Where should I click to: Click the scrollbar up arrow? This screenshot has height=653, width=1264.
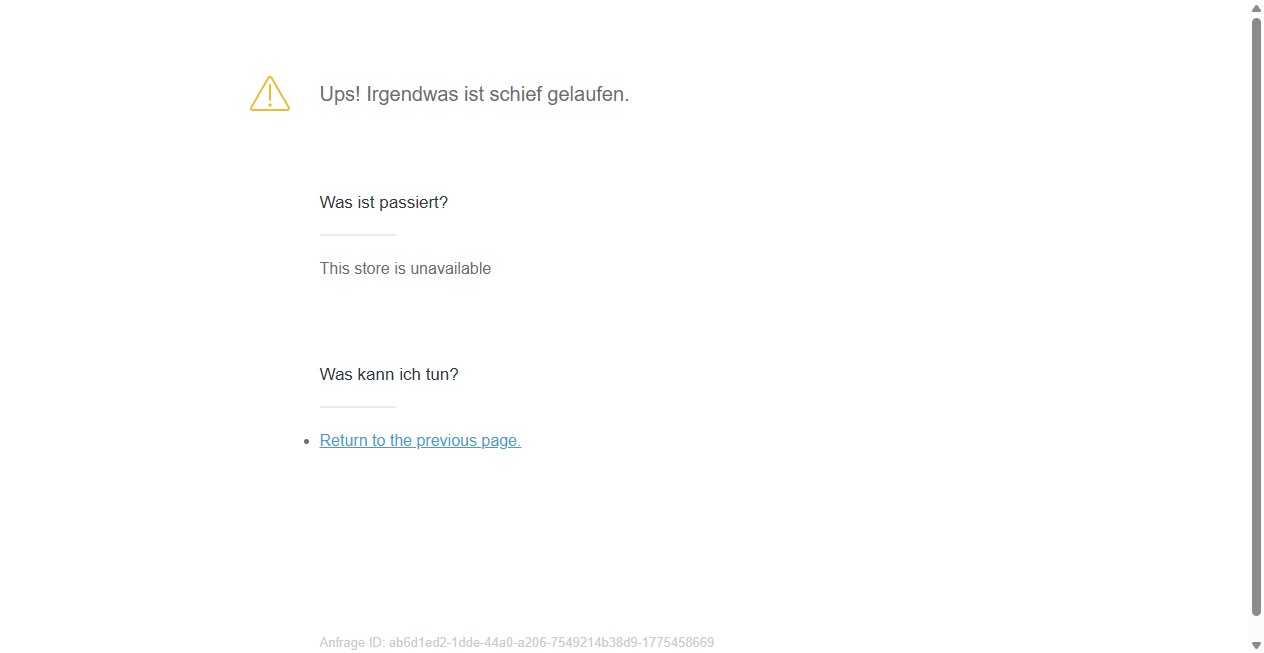click(x=1257, y=8)
